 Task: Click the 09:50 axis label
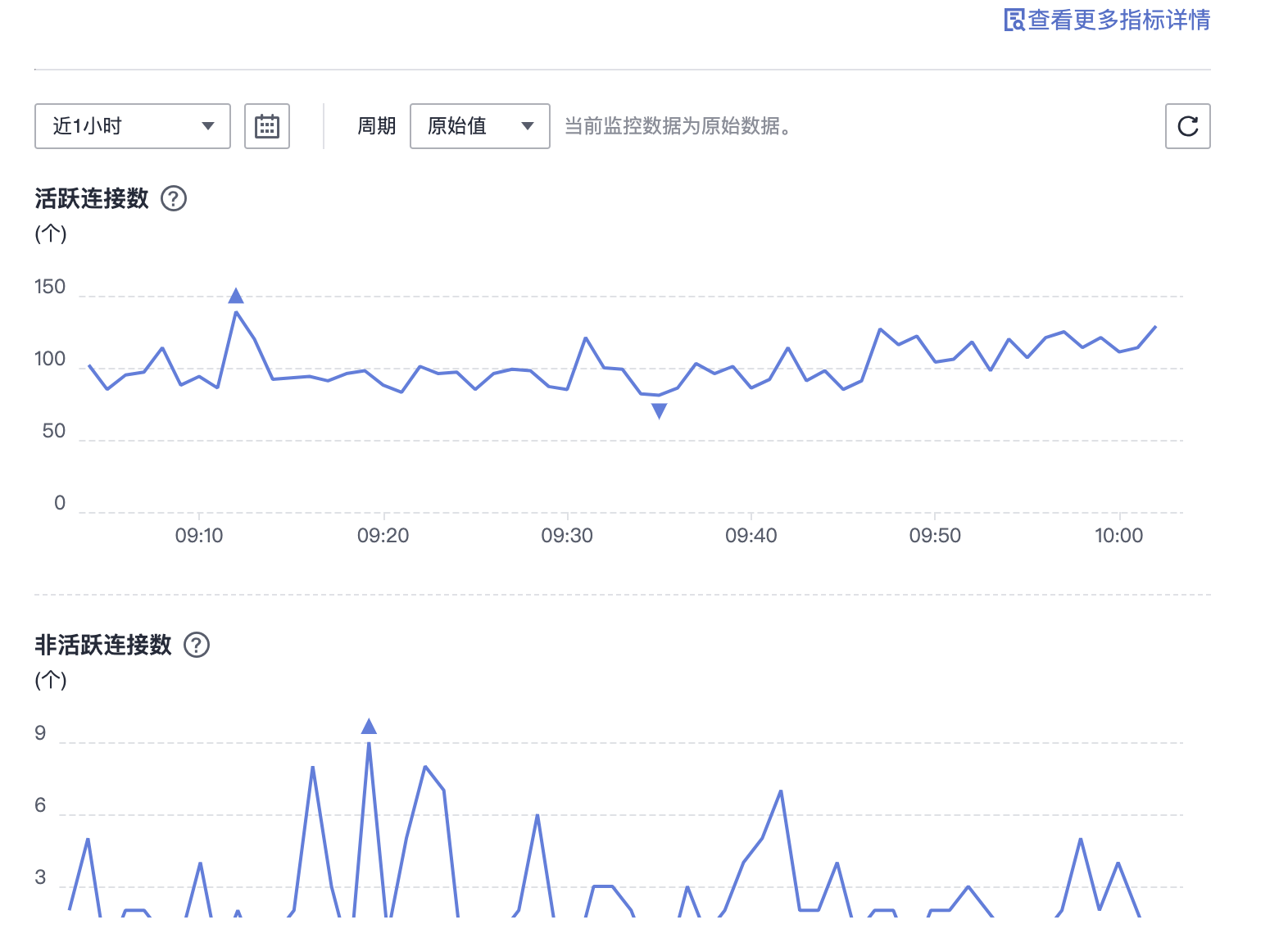pos(935,536)
